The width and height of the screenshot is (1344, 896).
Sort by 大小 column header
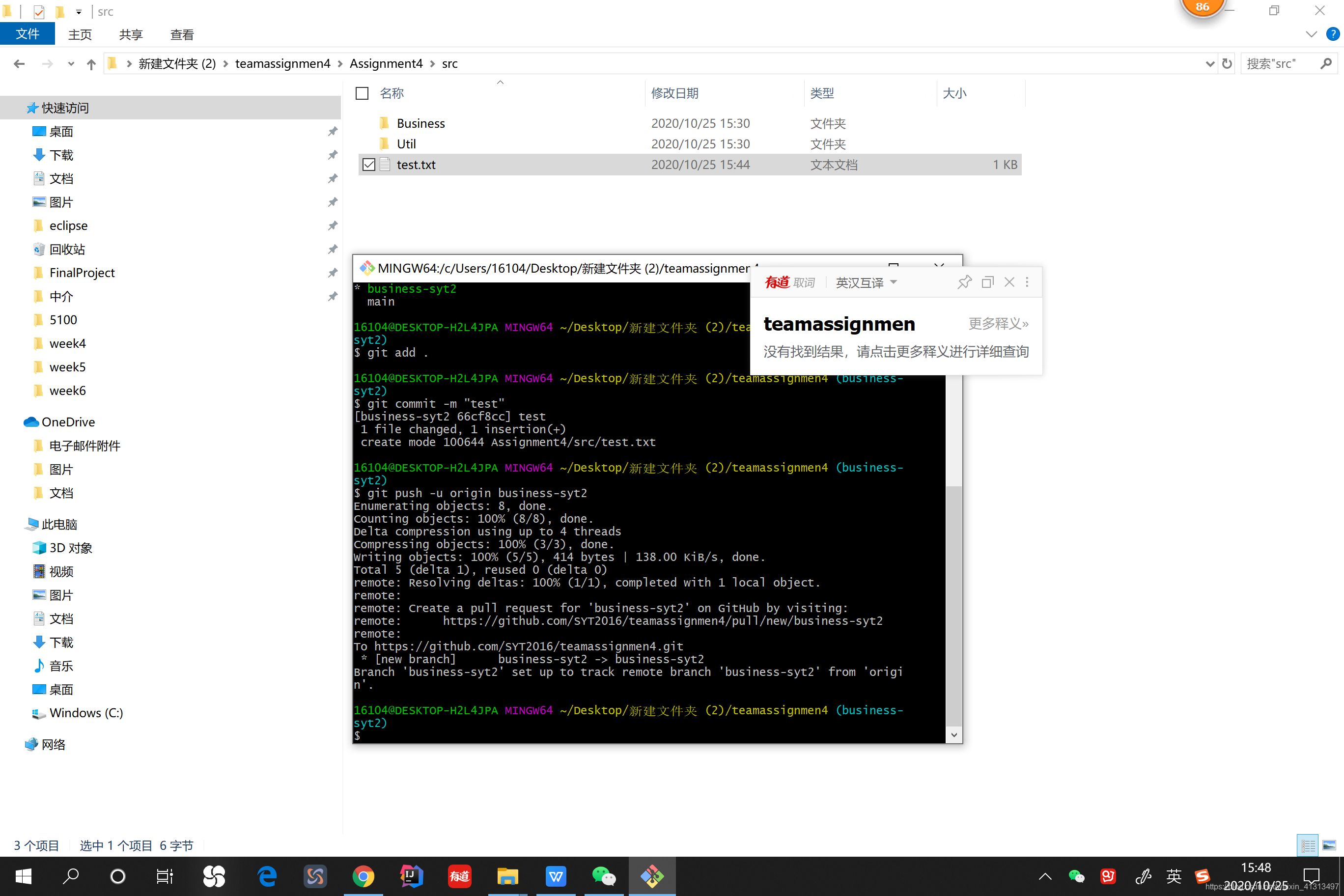pyautogui.click(x=954, y=93)
